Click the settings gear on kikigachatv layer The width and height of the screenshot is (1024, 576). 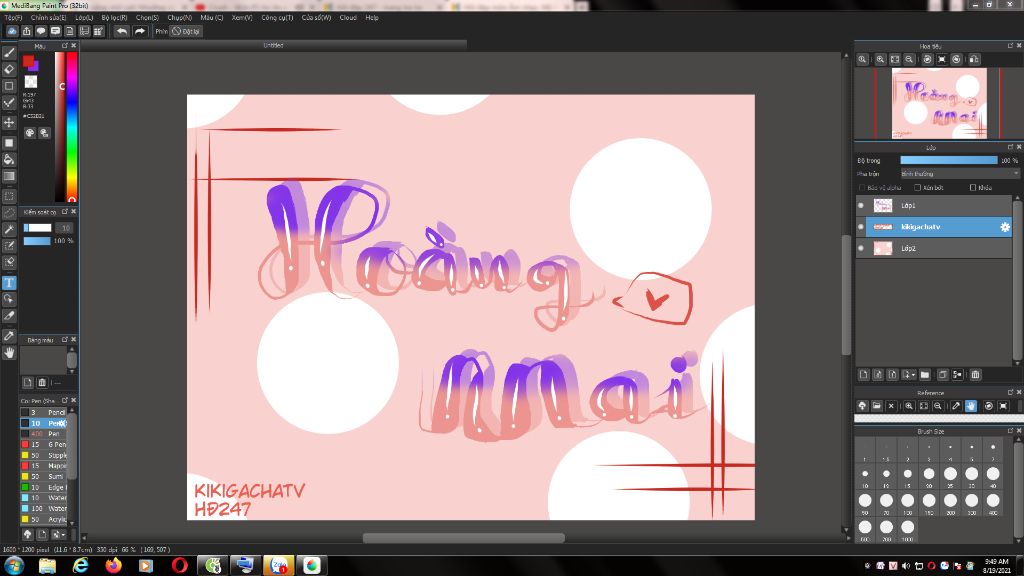[x=1004, y=227]
